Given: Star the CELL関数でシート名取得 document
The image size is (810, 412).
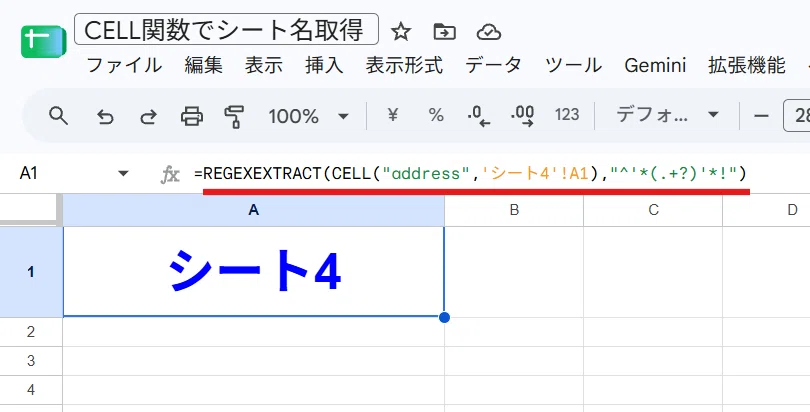Looking at the screenshot, I should click(x=401, y=32).
